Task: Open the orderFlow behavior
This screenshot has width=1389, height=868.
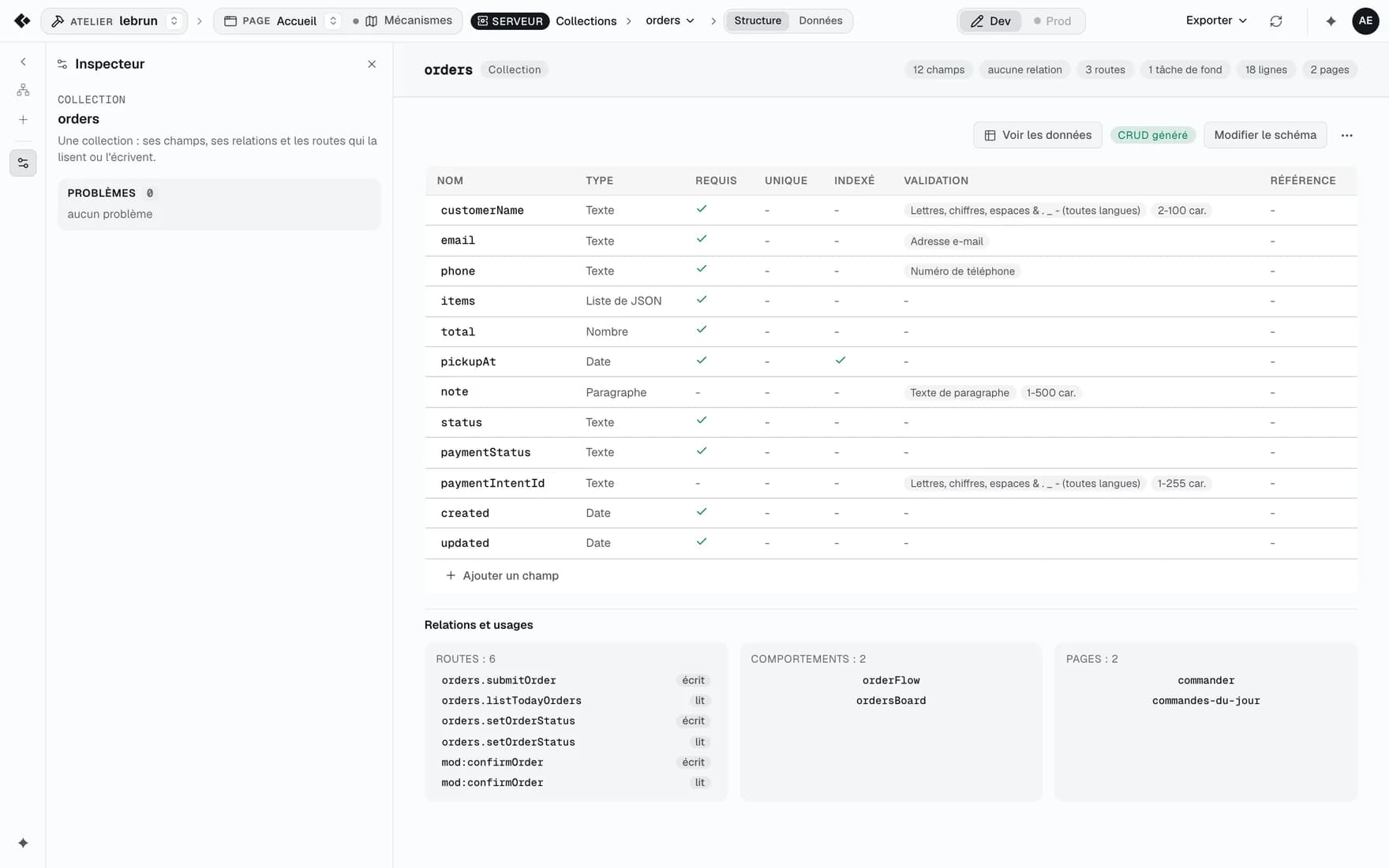Action: point(891,680)
